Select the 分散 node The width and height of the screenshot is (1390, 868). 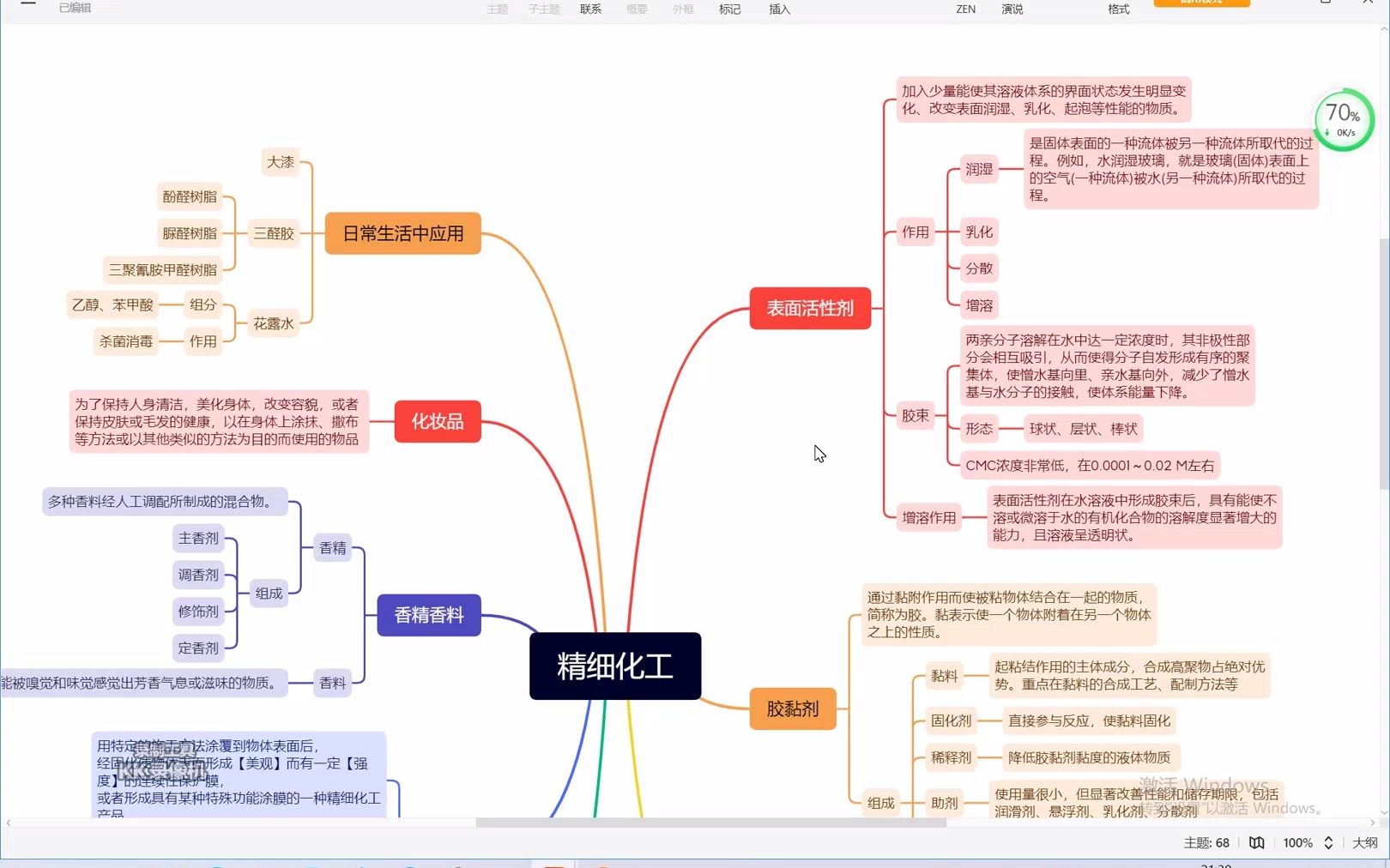[x=979, y=268]
